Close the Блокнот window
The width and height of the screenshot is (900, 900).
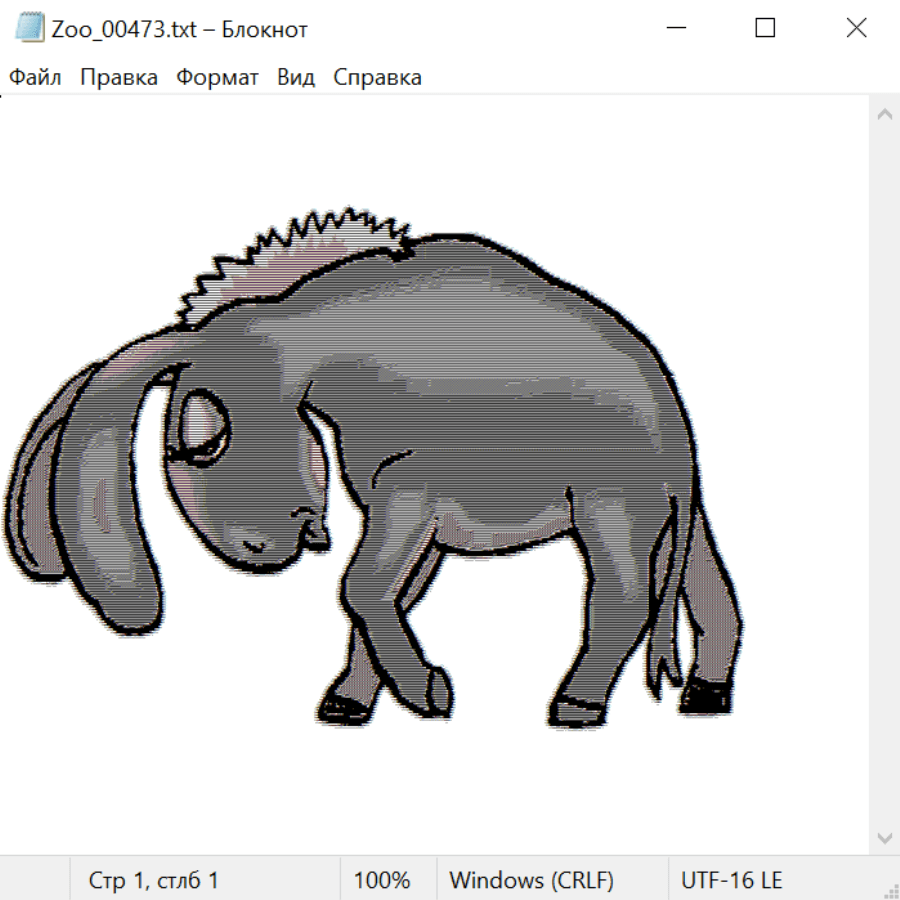(x=856, y=28)
